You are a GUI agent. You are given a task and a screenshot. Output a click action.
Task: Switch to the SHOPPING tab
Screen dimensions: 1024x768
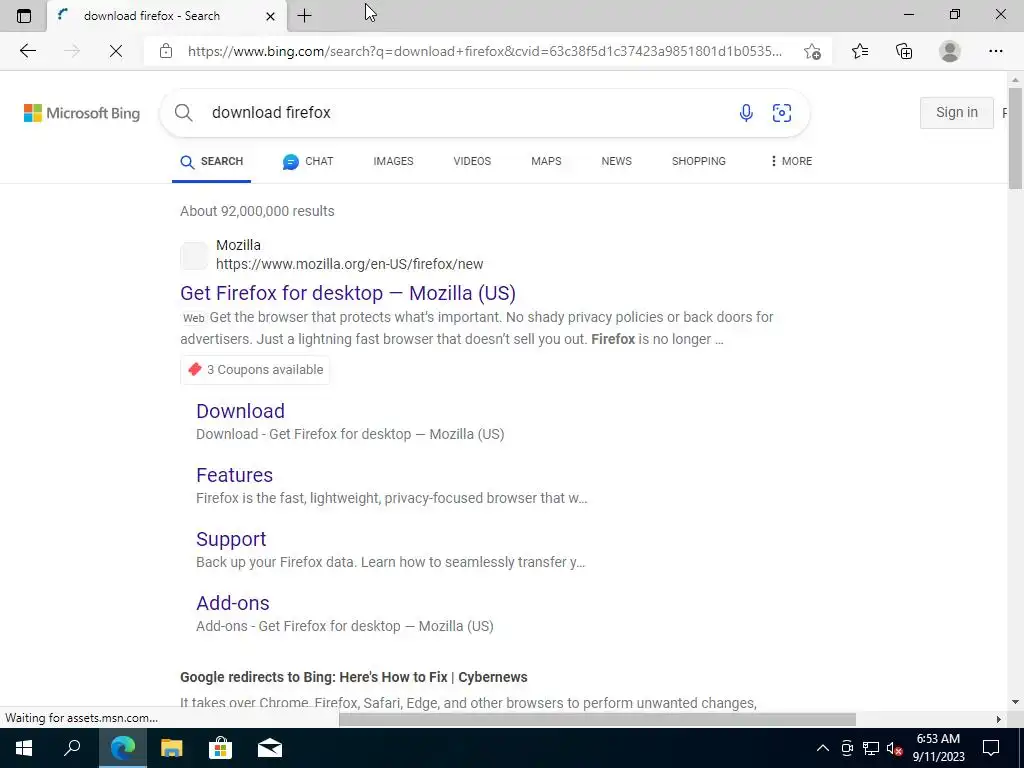click(x=699, y=161)
